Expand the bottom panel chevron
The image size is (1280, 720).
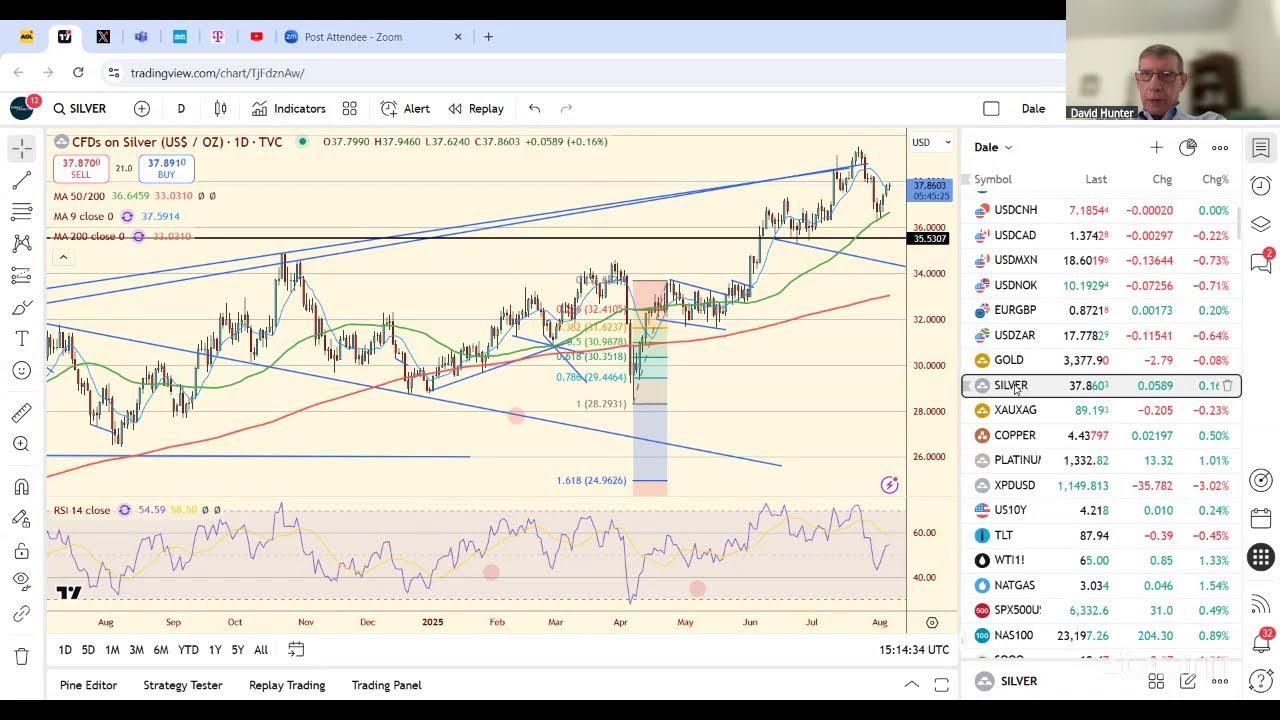tap(911, 685)
